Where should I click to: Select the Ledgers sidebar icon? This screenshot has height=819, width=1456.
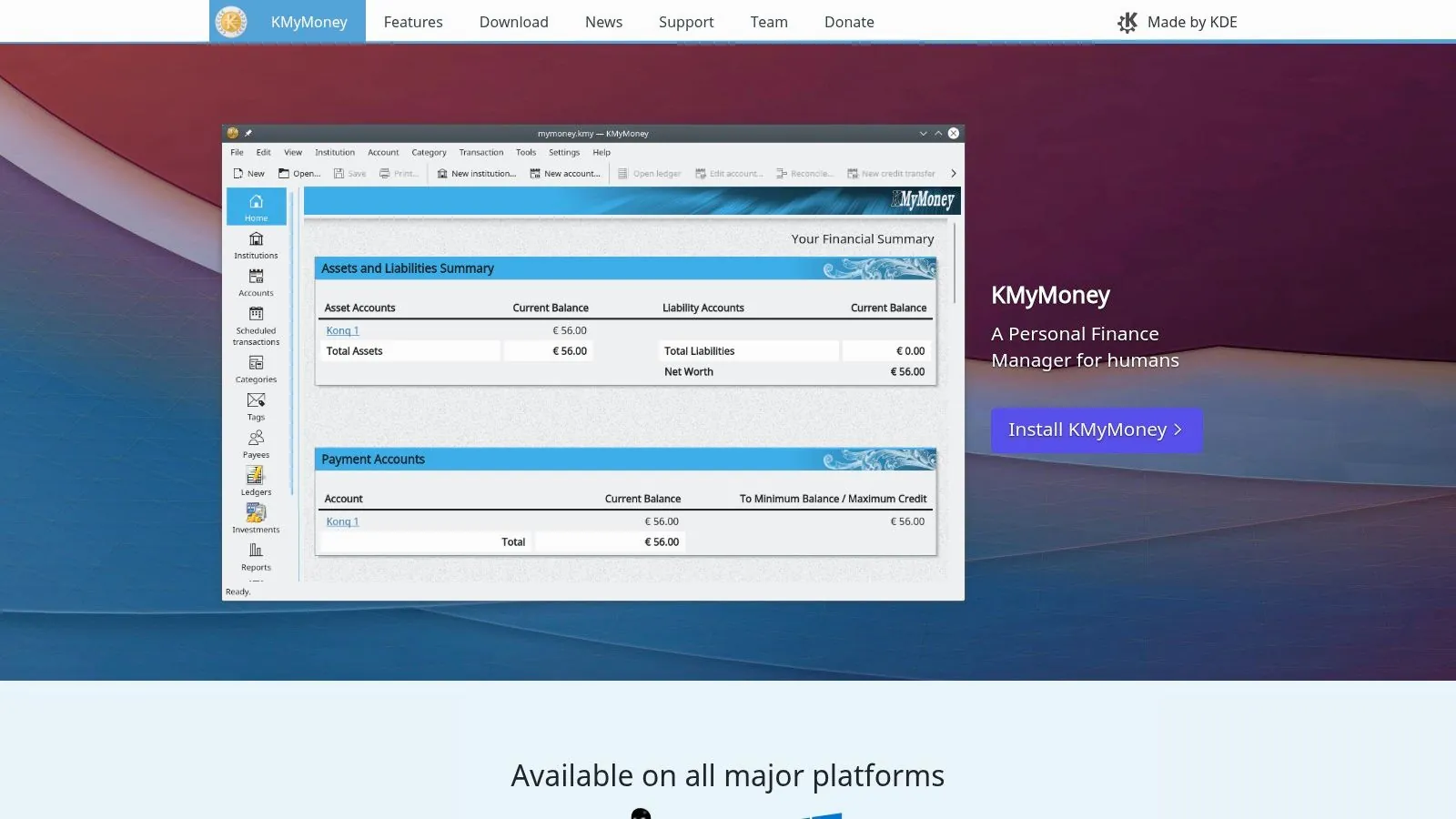coord(256,475)
